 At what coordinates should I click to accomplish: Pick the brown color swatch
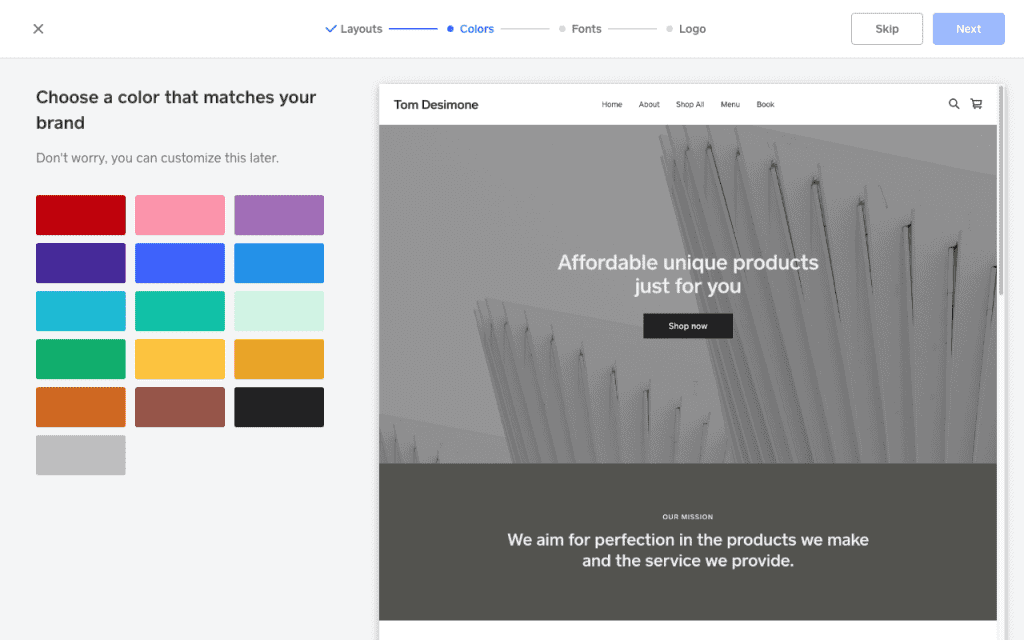(179, 407)
